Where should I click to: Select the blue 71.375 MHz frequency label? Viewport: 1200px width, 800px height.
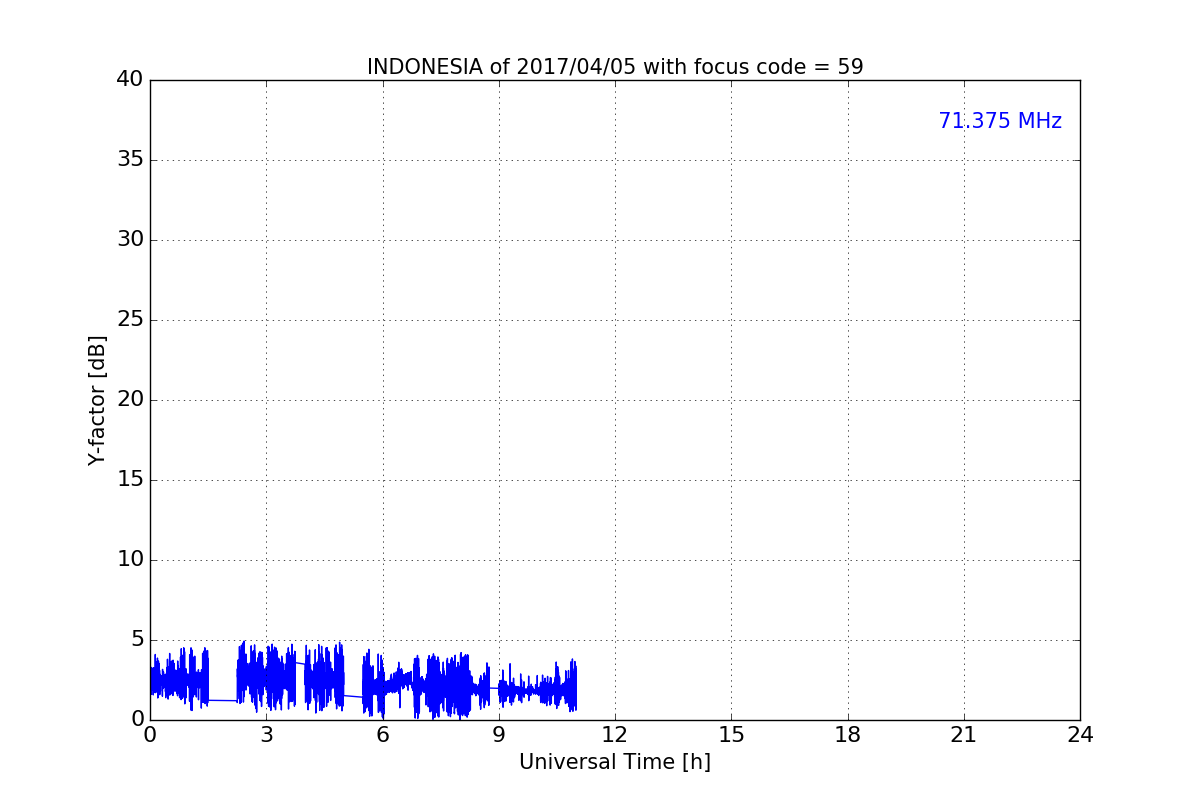point(1000,121)
